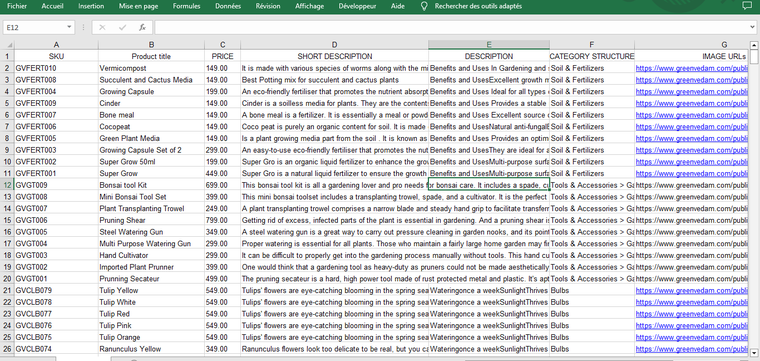The height and width of the screenshot is (361, 760).
Task: Click the vertical scrollbar up arrow
Action: (x=754, y=46)
